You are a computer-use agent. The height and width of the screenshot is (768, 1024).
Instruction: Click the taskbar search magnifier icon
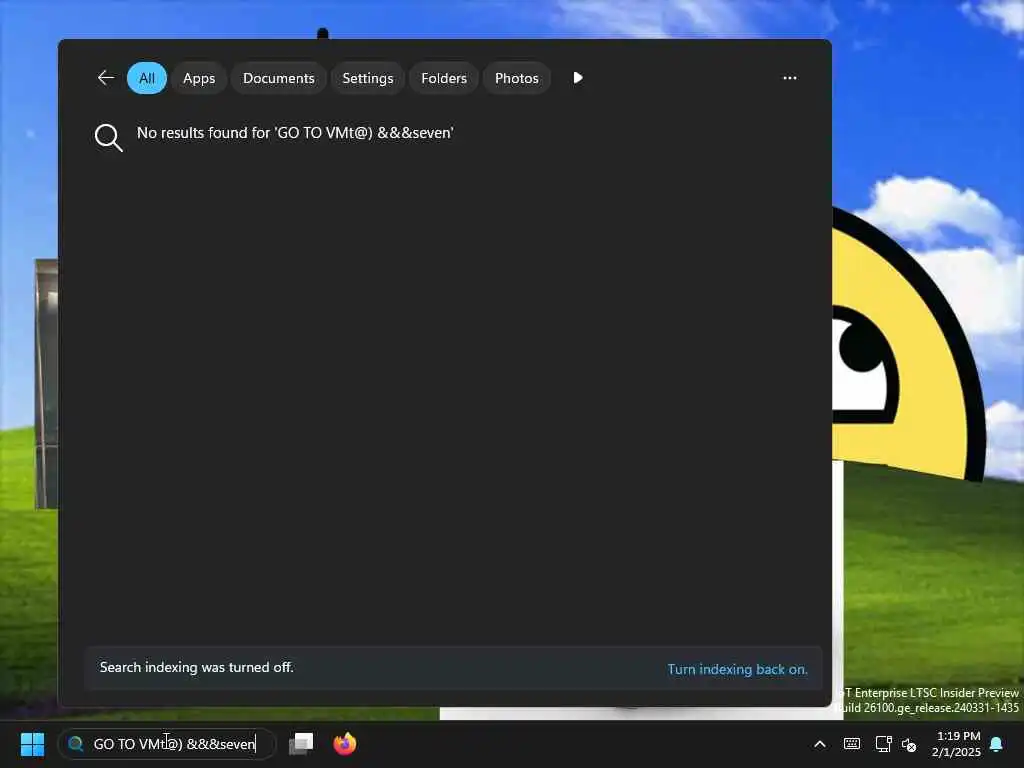pyautogui.click(x=76, y=744)
